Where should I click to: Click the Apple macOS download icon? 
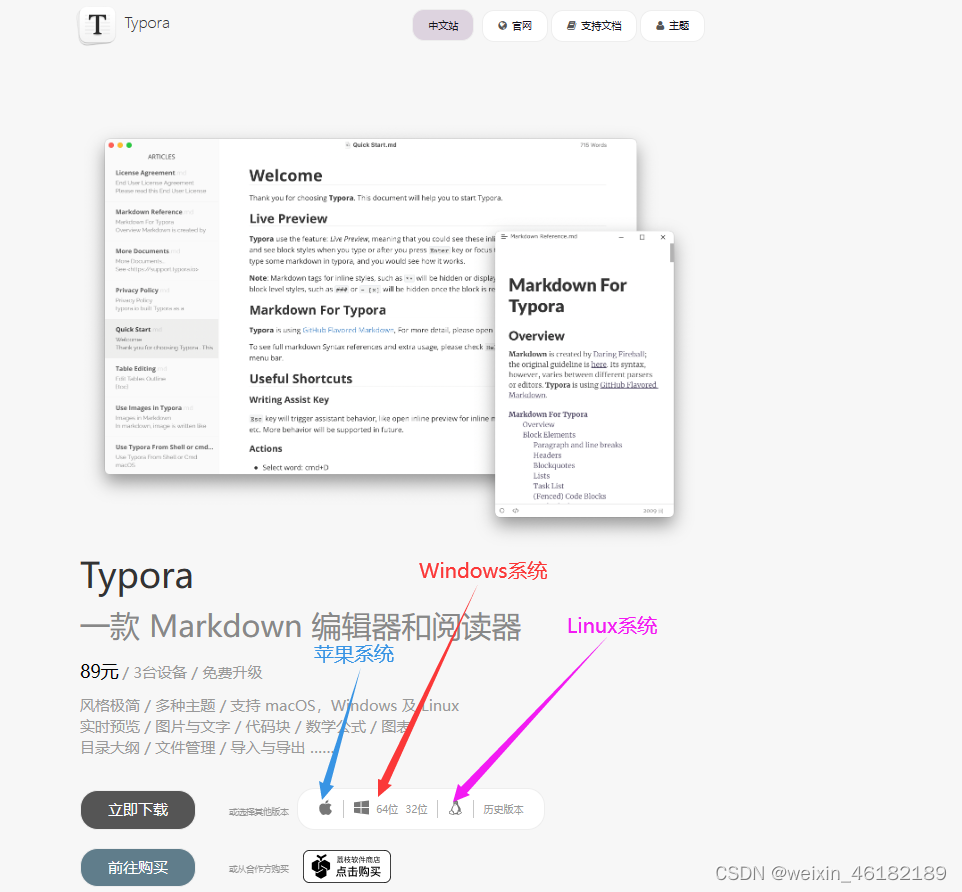325,808
